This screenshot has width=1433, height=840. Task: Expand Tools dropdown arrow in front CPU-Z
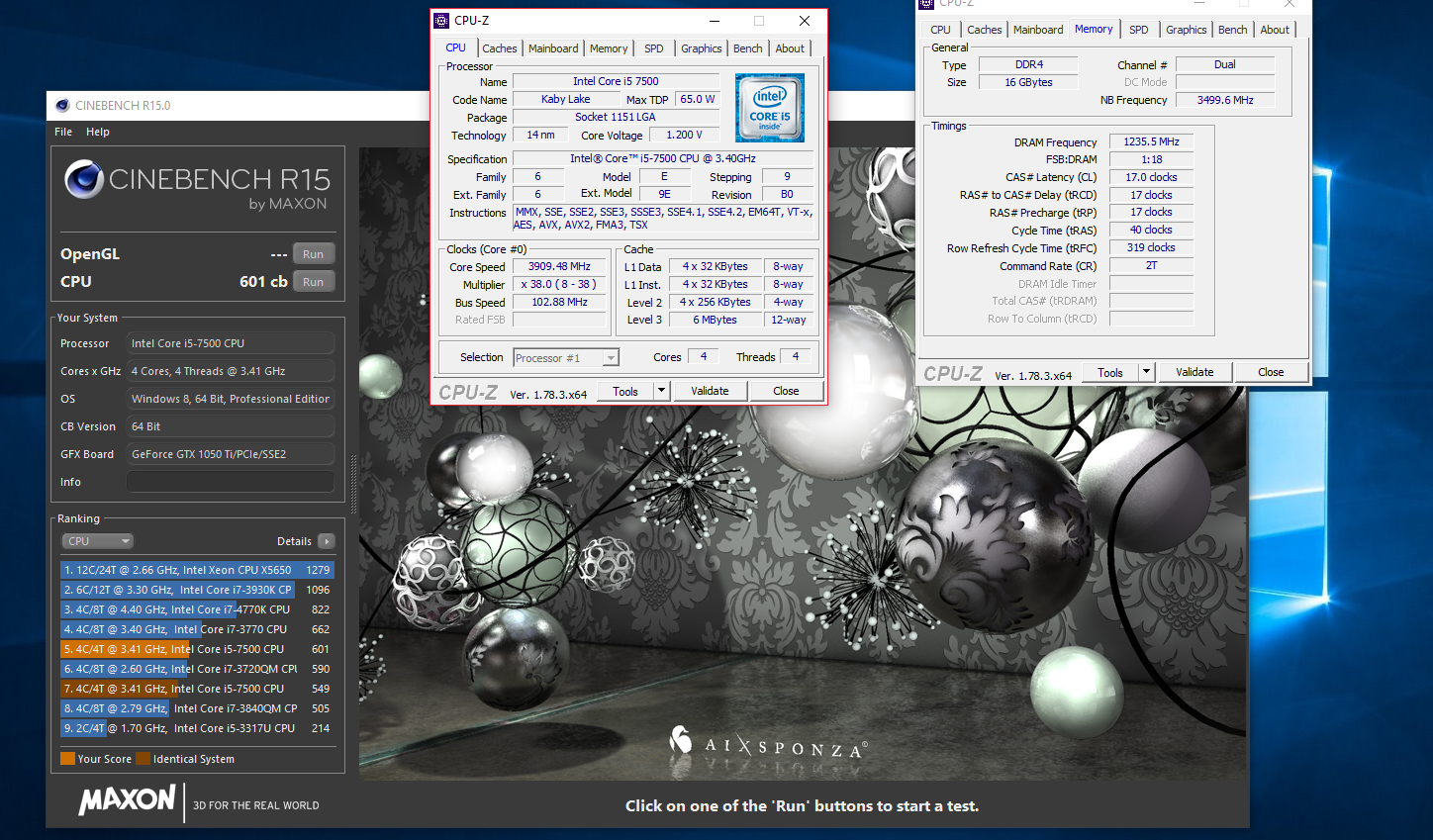pyautogui.click(x=661, y=391)
